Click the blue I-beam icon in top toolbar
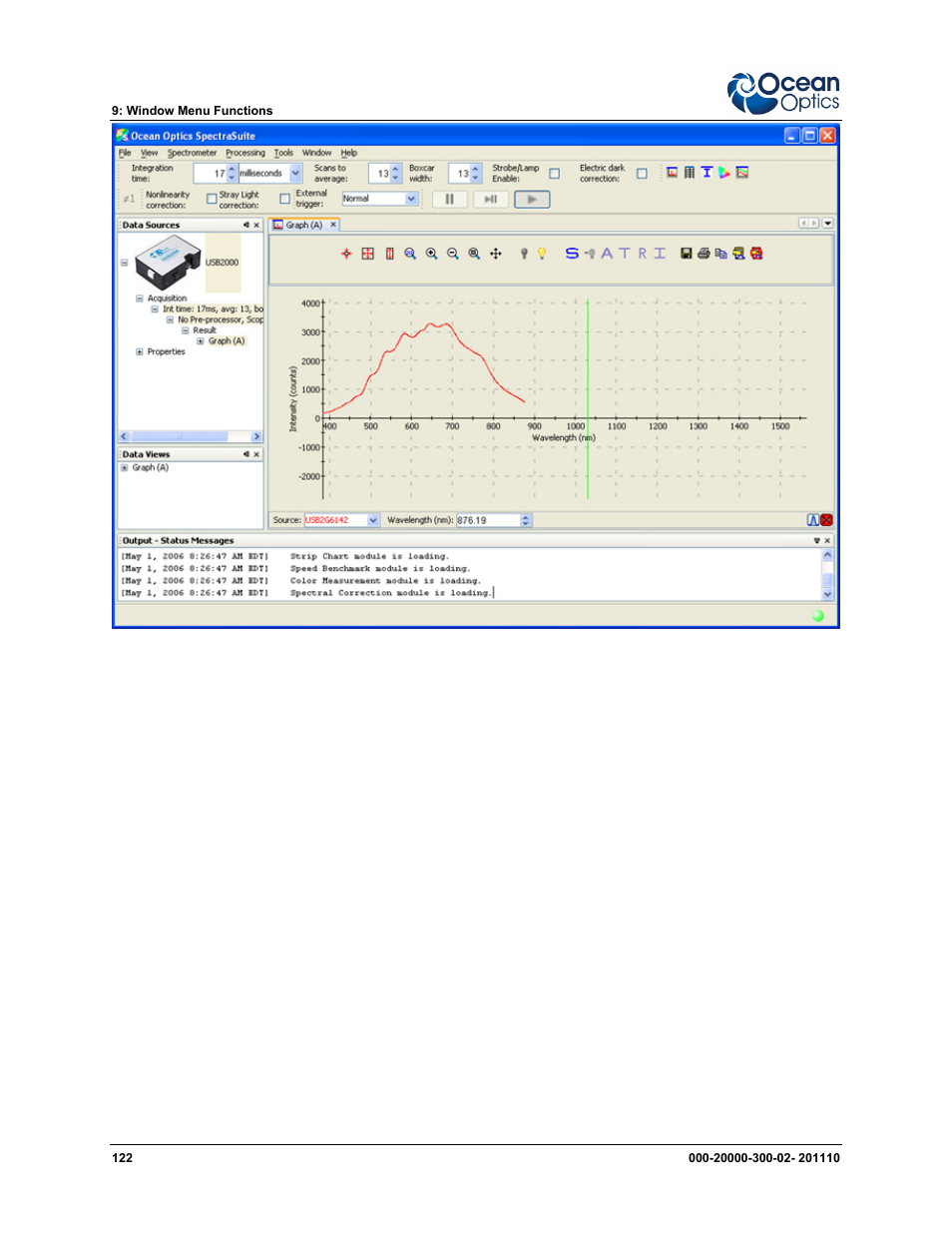Screen dimensions: 952x1233 (x=707, y=173)
